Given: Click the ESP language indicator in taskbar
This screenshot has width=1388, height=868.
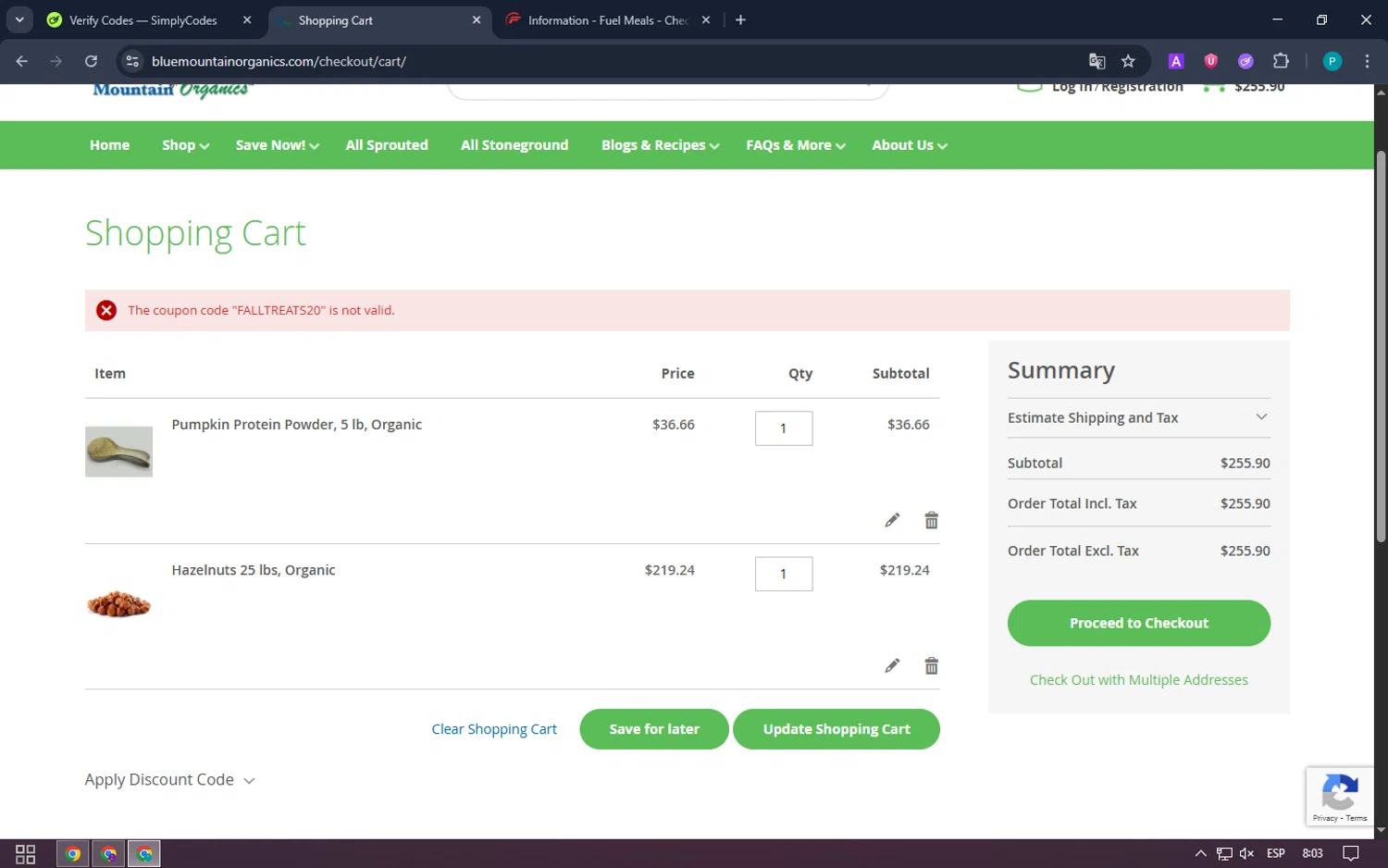Looking at the screenshot, I should [x=1276, y=853].
